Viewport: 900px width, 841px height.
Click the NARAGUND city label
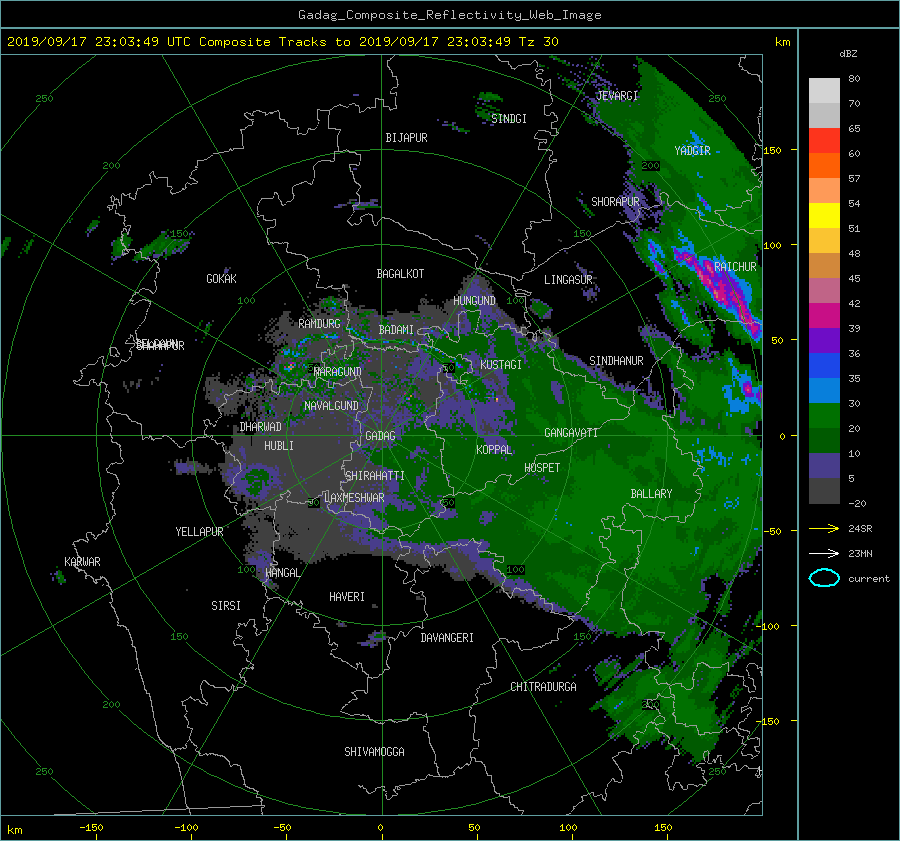tap(338, 371)
